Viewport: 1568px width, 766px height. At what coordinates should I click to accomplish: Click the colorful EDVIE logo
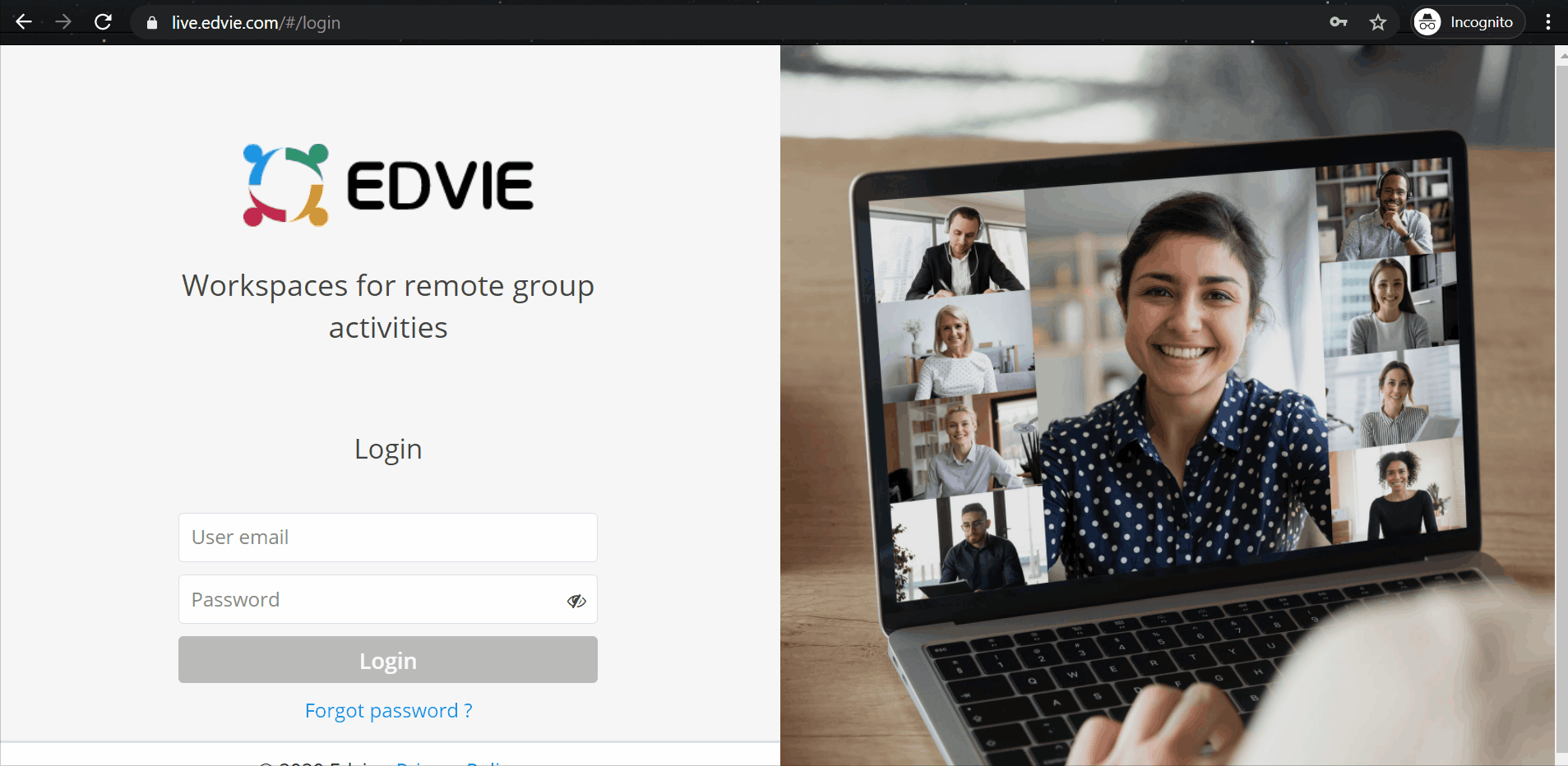click(388, 185)
